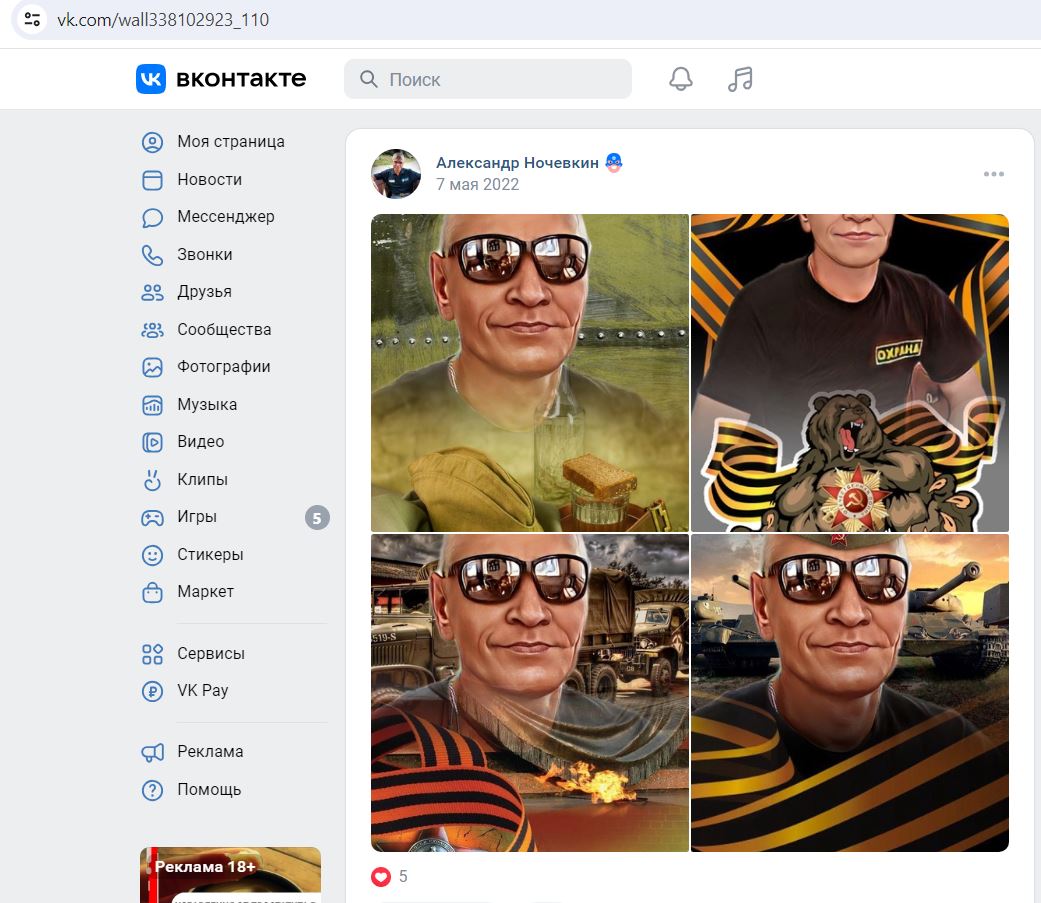
Task: Click the like count 5
Action: pyautogui.click(x=403, y=876)
